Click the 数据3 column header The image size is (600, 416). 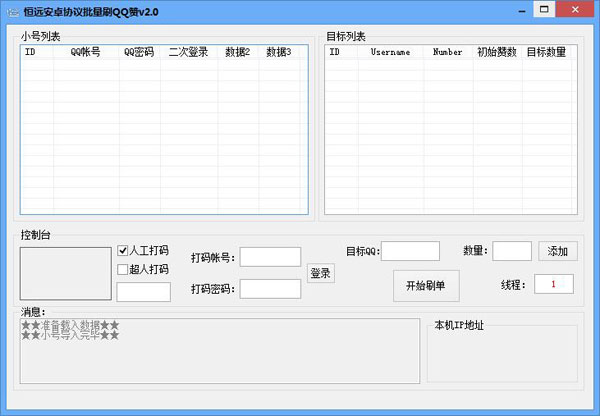click(279, 52)
